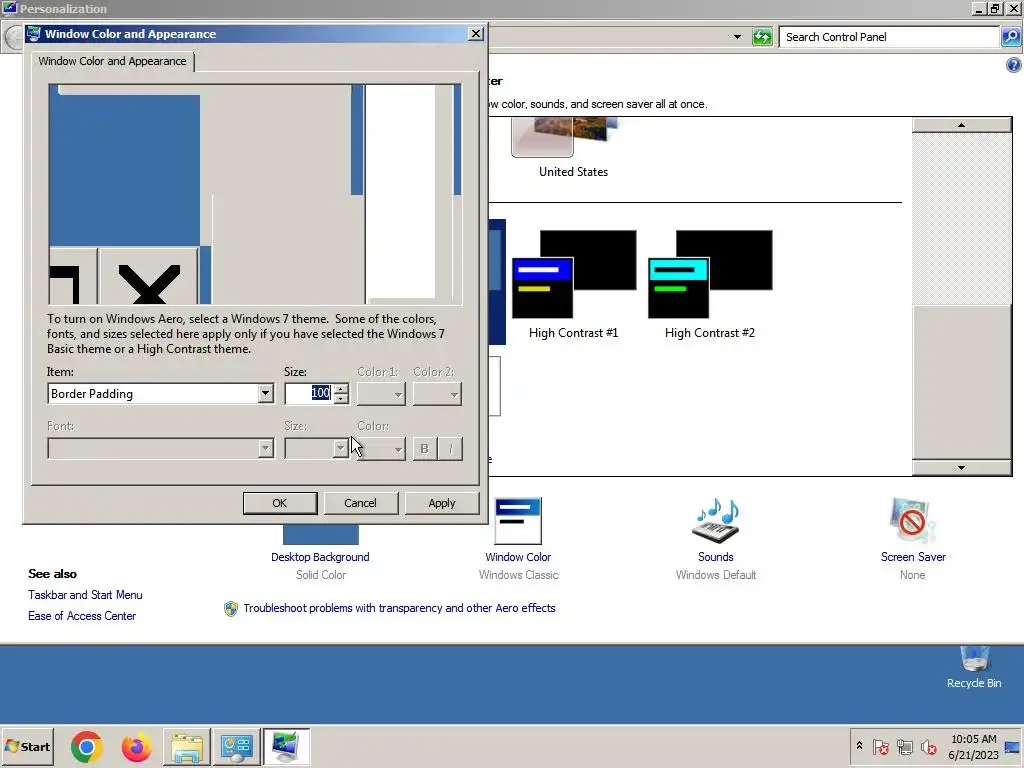Open the Sounds settings icon
This screenshot has width=1024, height=768.
coord(716,520)
